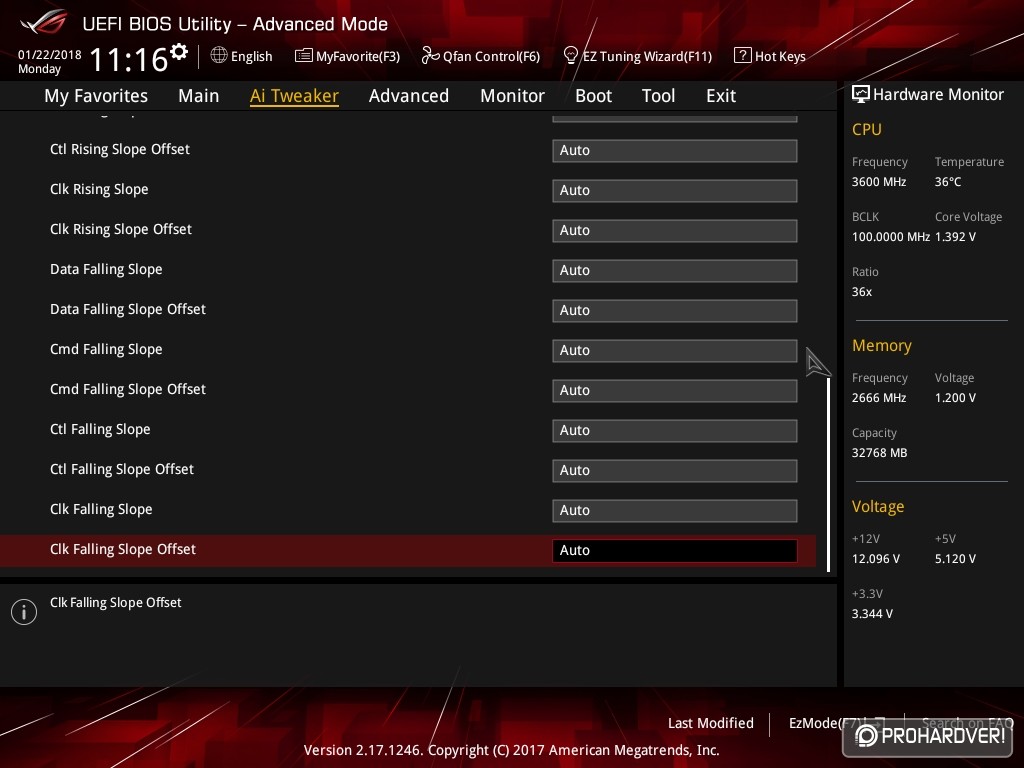Open the My Favorites tab
The width and height of the screenshot is (1024, 768).
click(96, 96)
